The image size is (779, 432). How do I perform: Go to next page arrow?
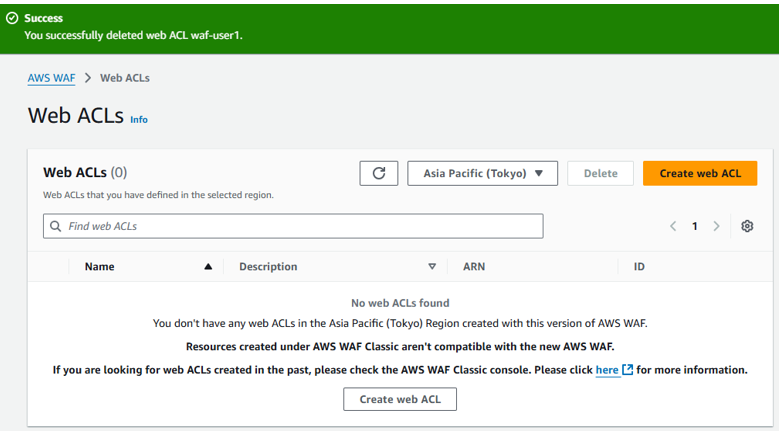point(716,226)
